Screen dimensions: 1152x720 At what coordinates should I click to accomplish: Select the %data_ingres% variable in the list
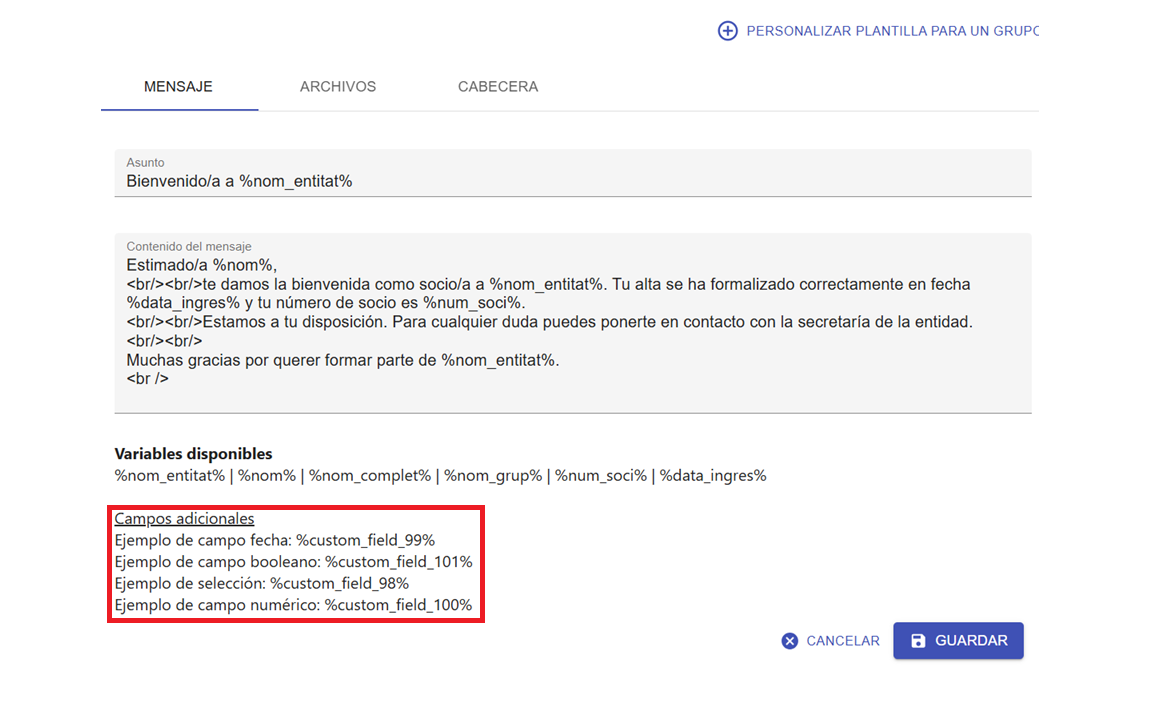point(713,476)
